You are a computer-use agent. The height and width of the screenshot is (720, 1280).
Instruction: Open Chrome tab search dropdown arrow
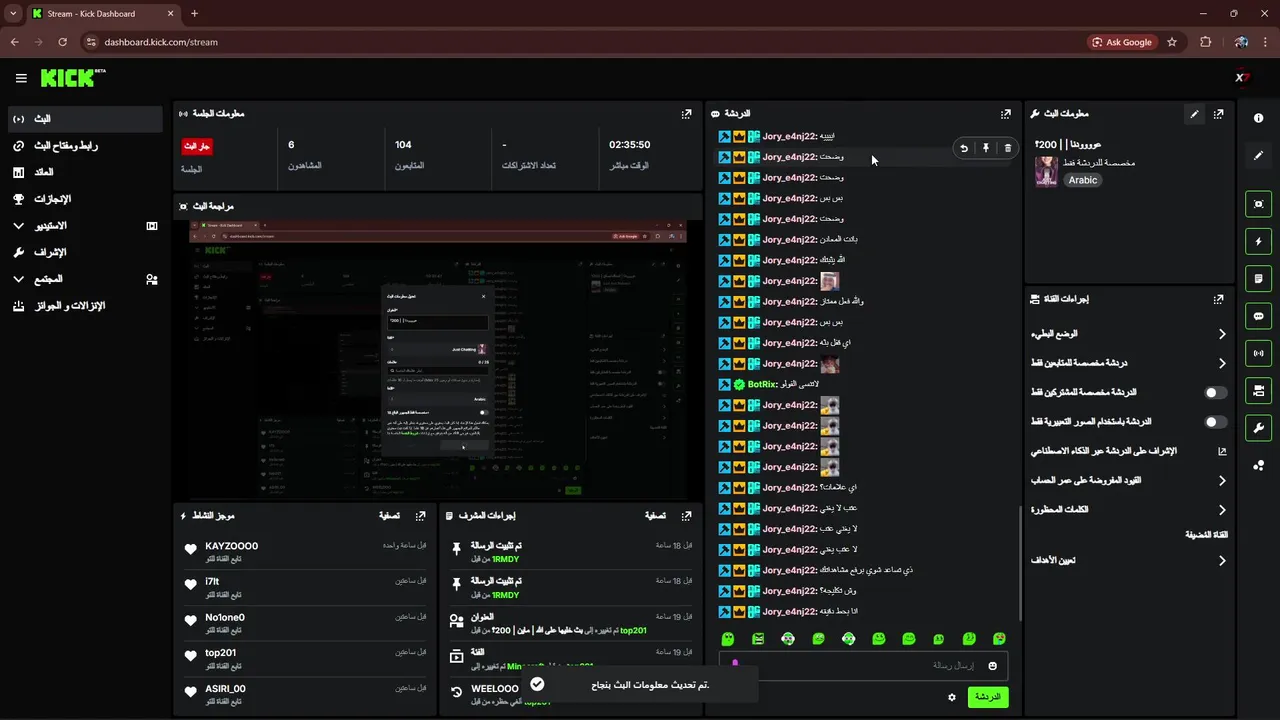coord(13,14)
